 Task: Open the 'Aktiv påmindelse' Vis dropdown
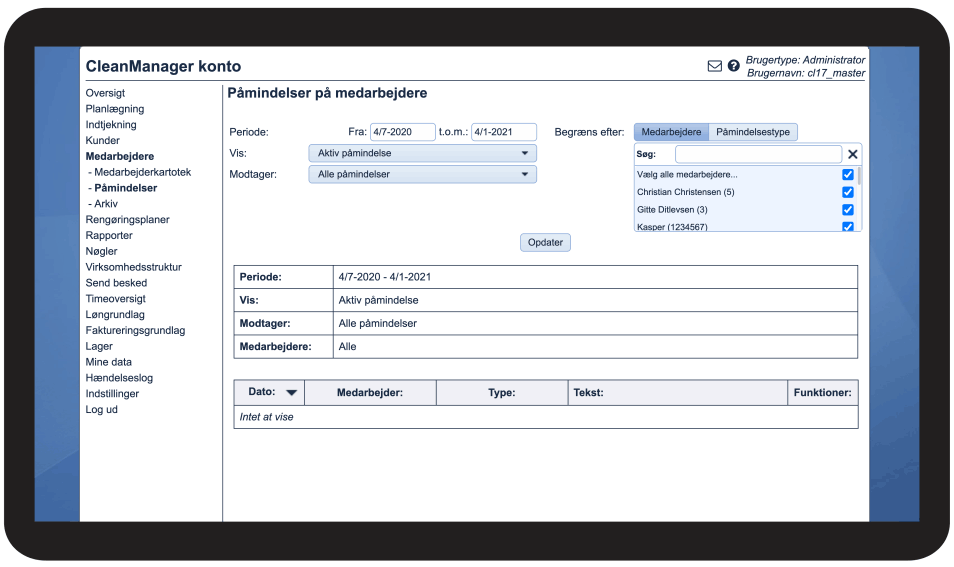[x=422, y=153]
